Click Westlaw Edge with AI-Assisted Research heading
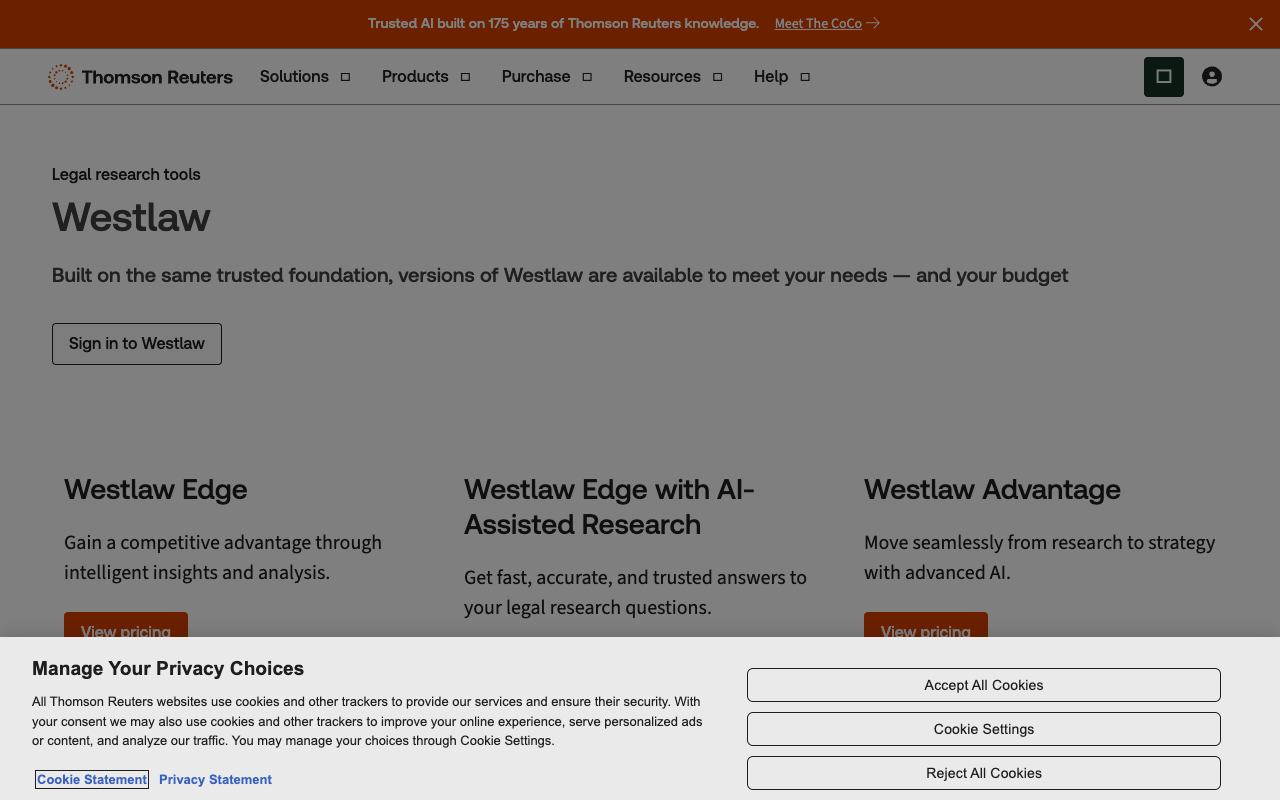1280x800 pixels. [x=609, y=507]
